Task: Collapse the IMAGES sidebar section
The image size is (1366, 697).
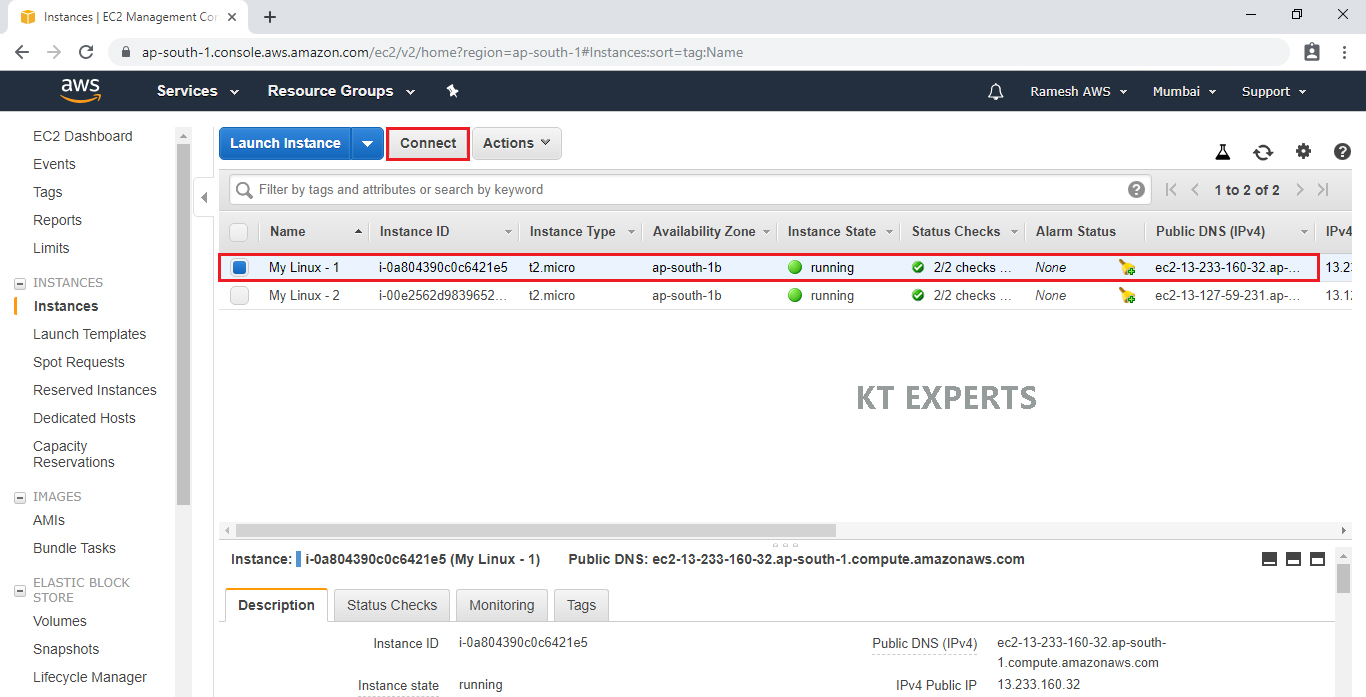Action: [20, 497]
